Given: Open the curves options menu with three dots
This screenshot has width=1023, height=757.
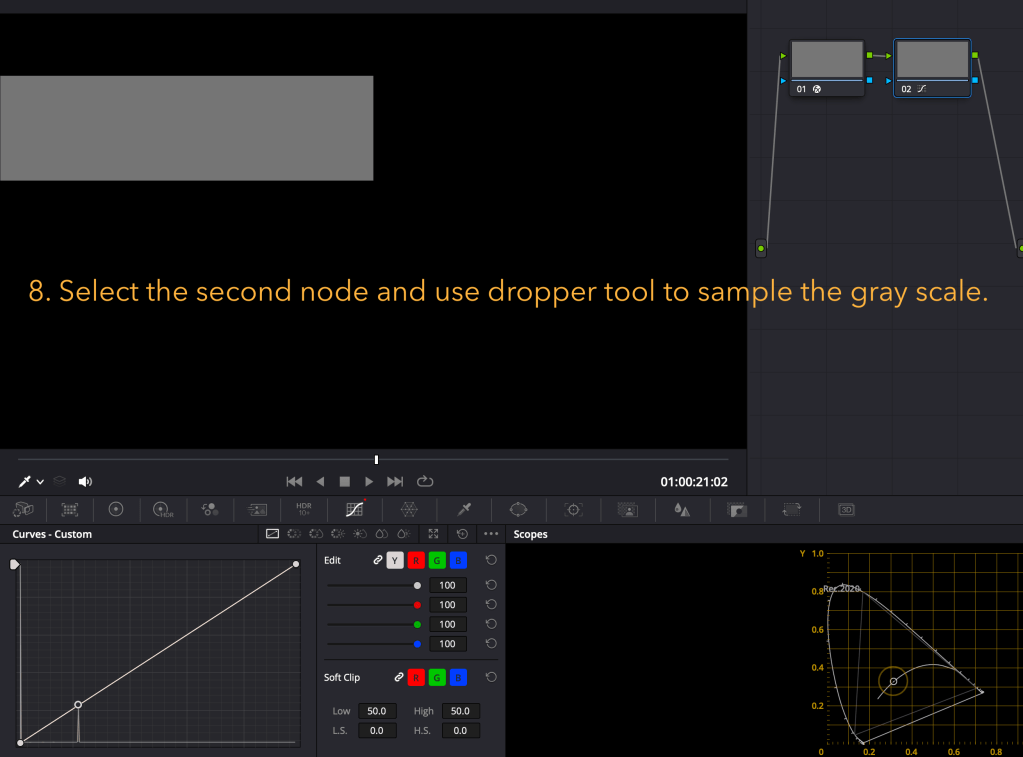Looking at the screenshot, I should coord(491,534).
